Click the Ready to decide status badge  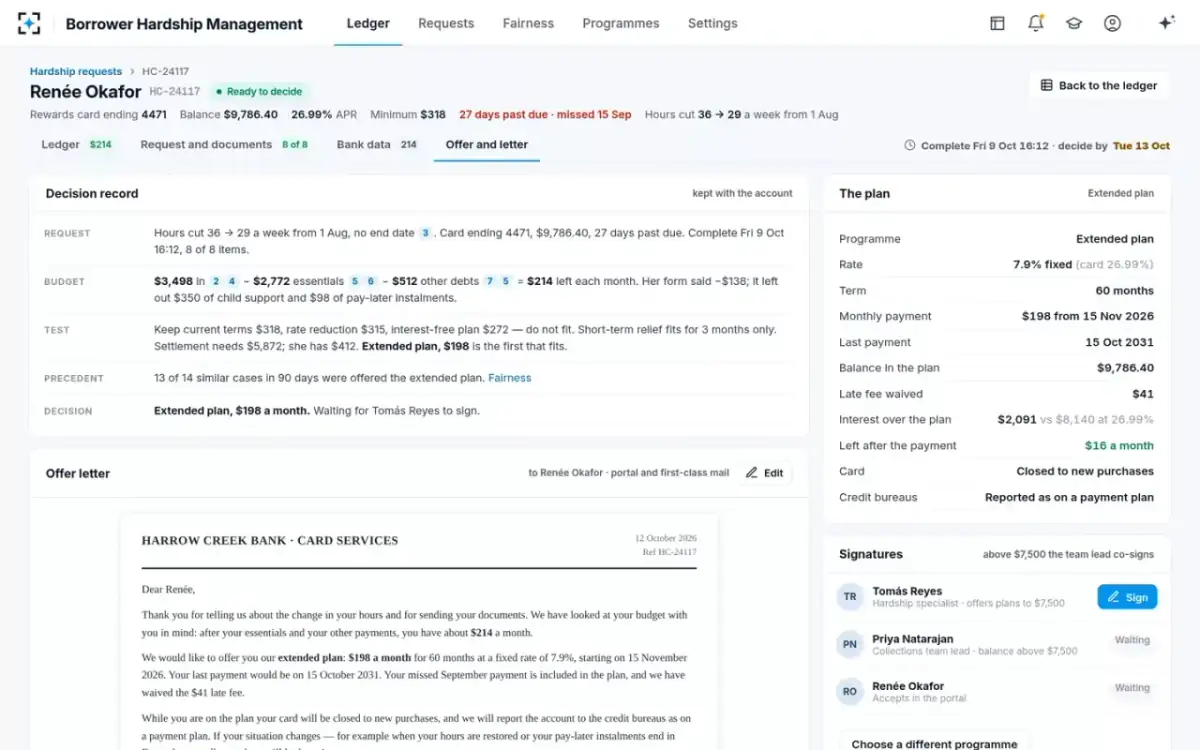pos(259,91)
